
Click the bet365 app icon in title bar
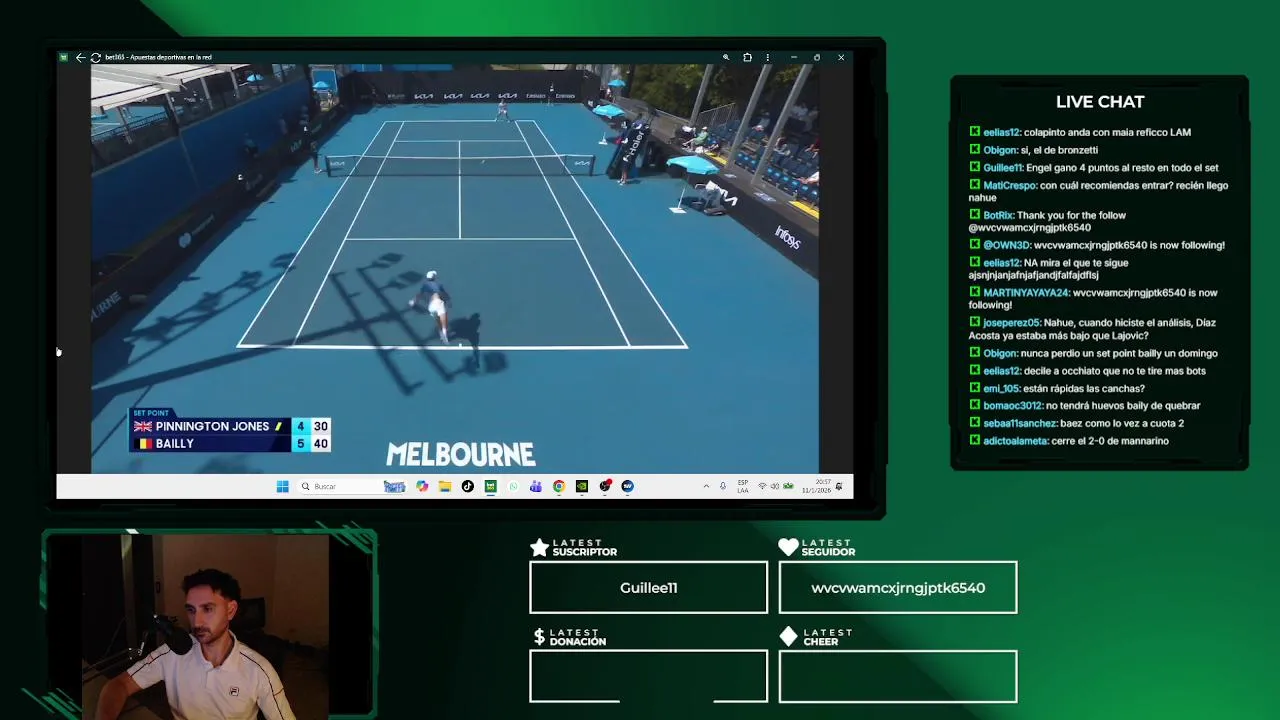64,57
